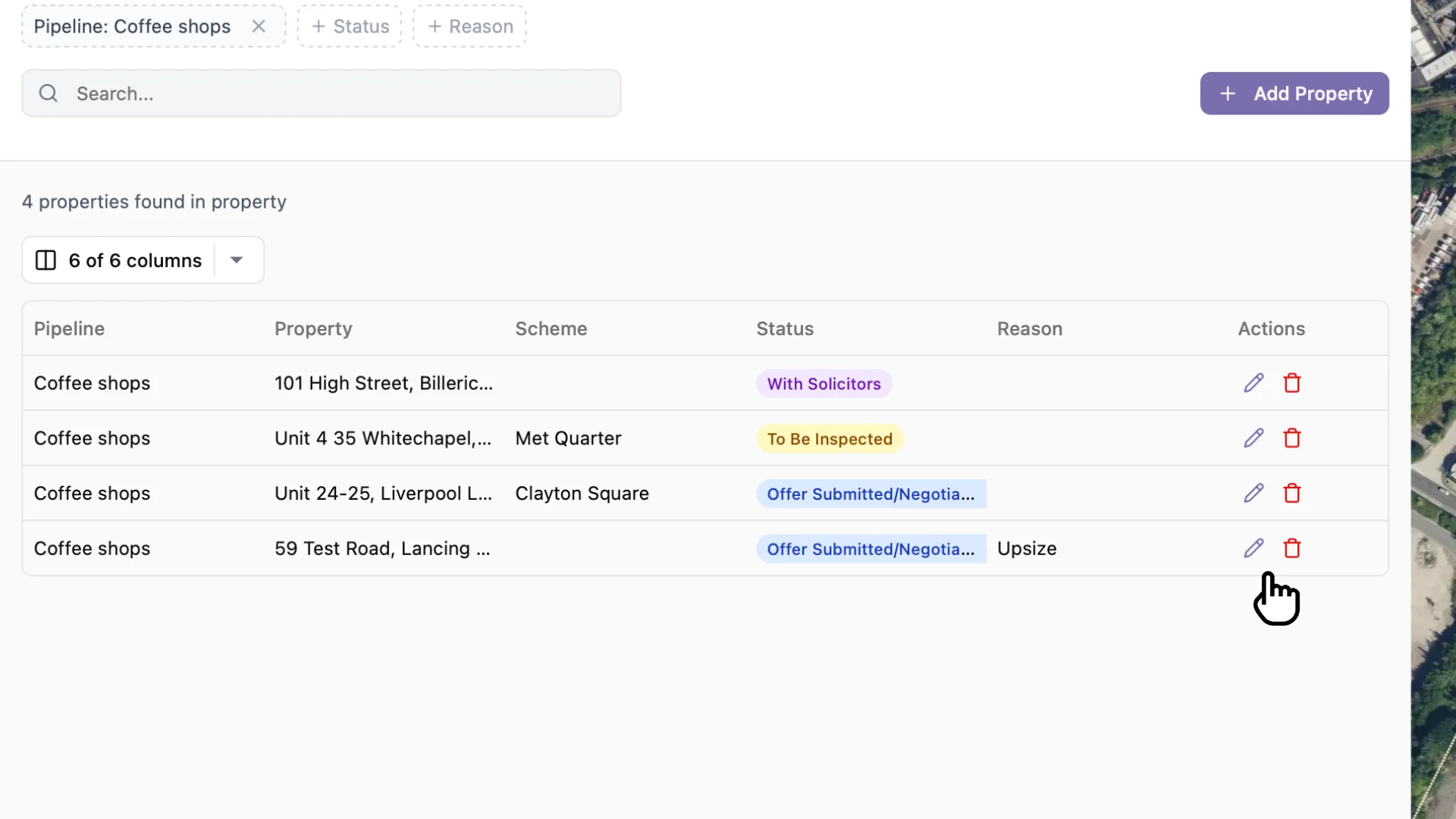The height and width of the screenshot is (819, 1456).
Task: Edit the Unit 4 35 Whitechapel row
Action: (x=1253, y=438)
